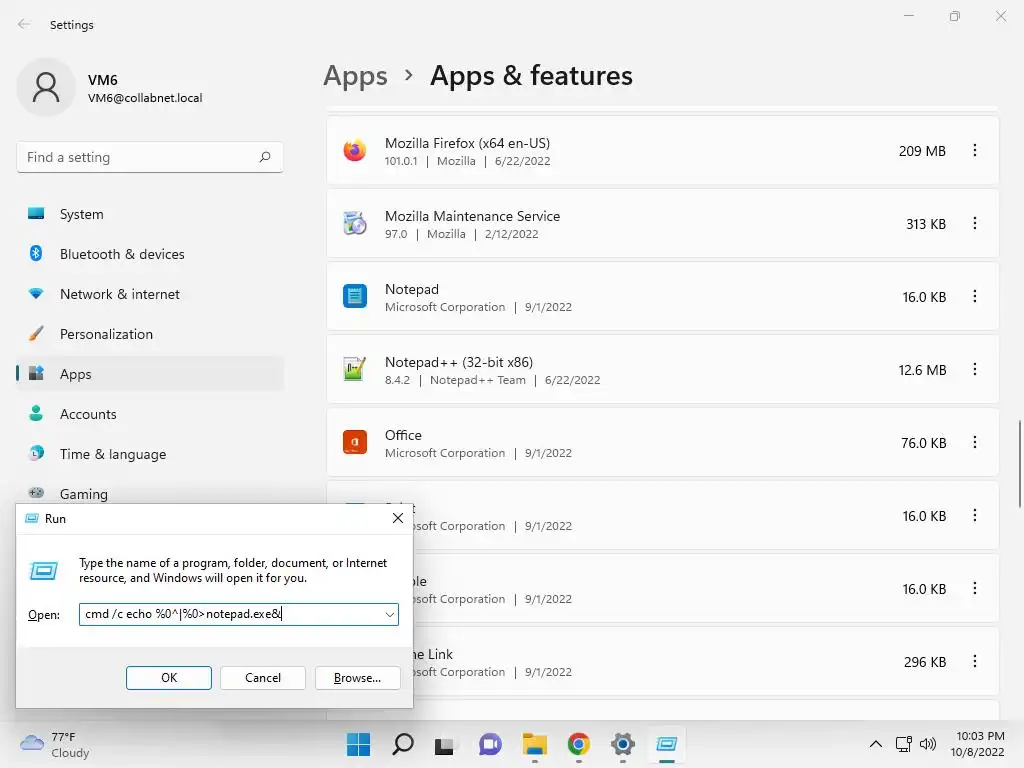Click OK in Run dialog
Screen dimensions: 1024x768
coord(168,678)
